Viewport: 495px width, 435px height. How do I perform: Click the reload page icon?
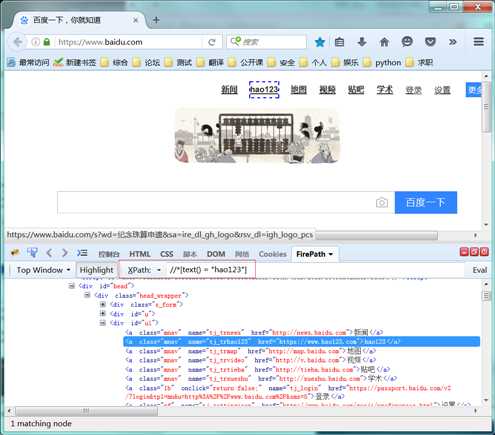[x=212, y=42]
